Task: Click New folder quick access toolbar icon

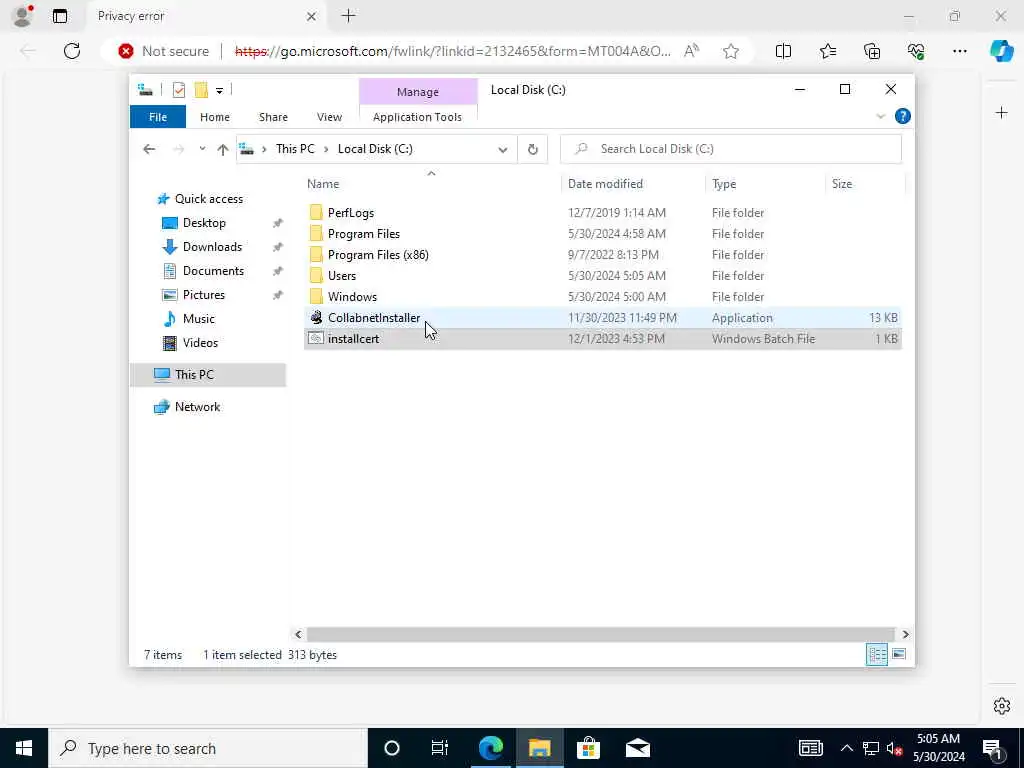Action: 201,90
